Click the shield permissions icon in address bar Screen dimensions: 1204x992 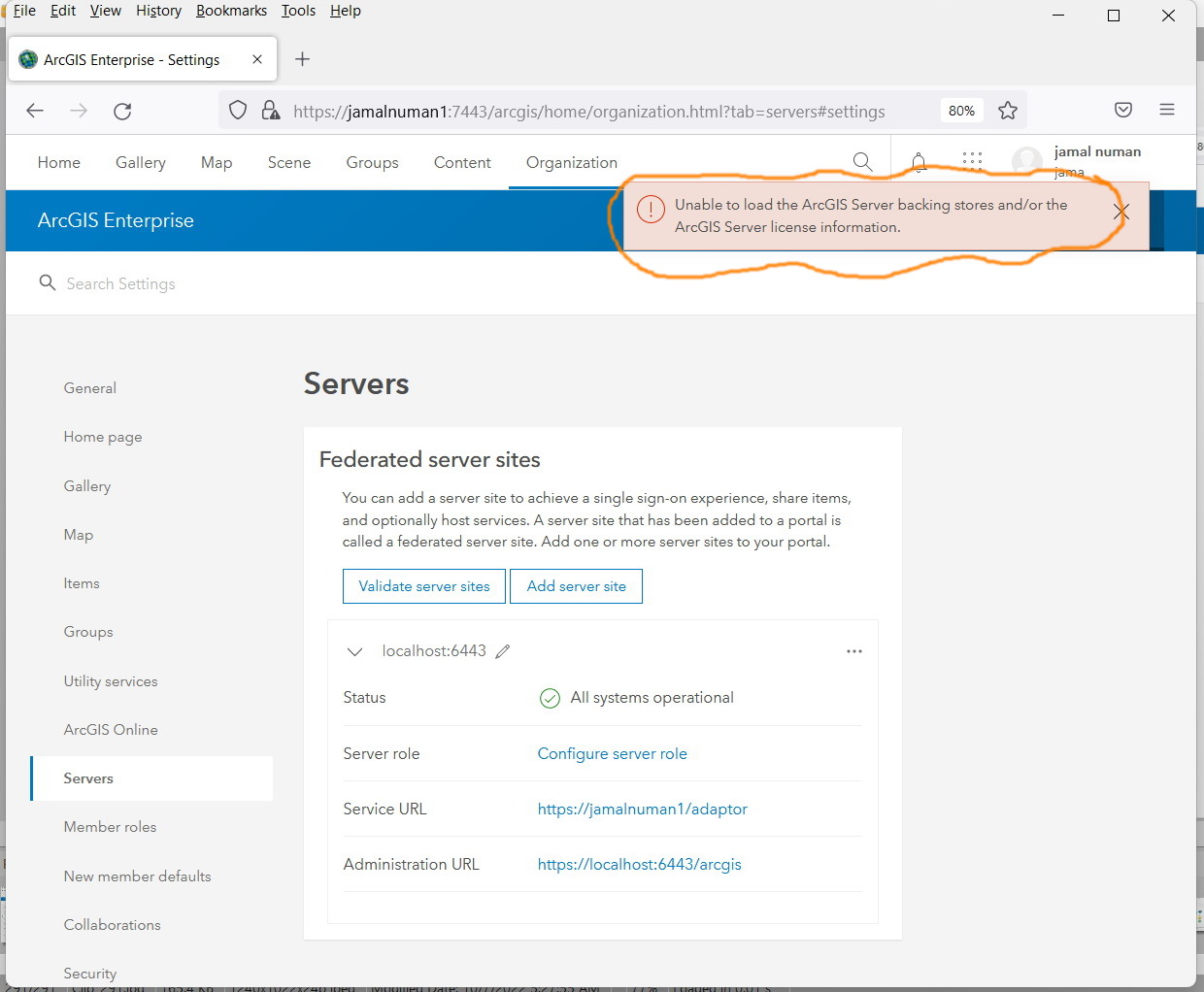[237, 110]
